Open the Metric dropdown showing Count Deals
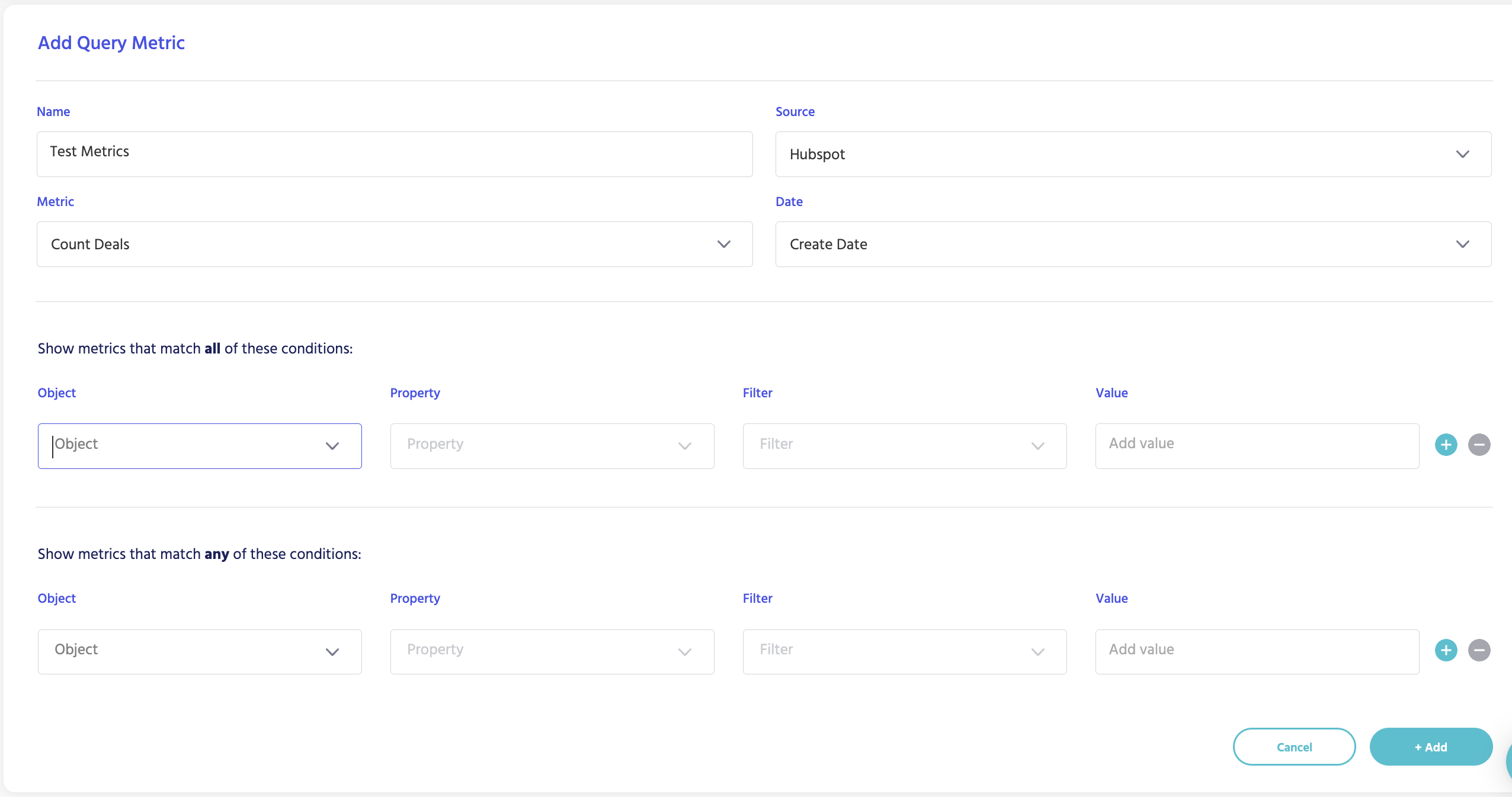The width and height of the screenshot is (1512, 797). (379, 245)
